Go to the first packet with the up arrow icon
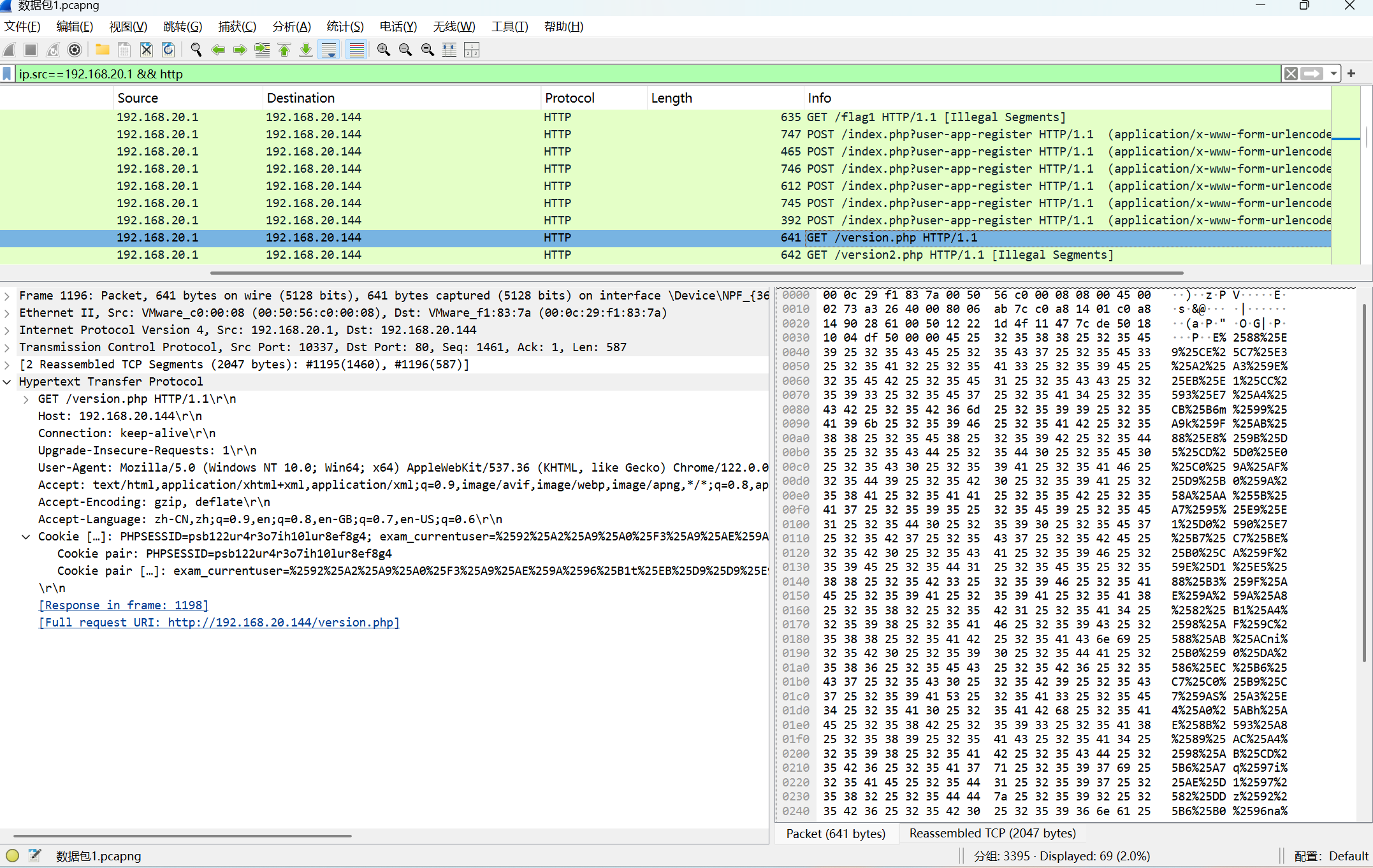1373x868 pixels. tap(284, 50)
